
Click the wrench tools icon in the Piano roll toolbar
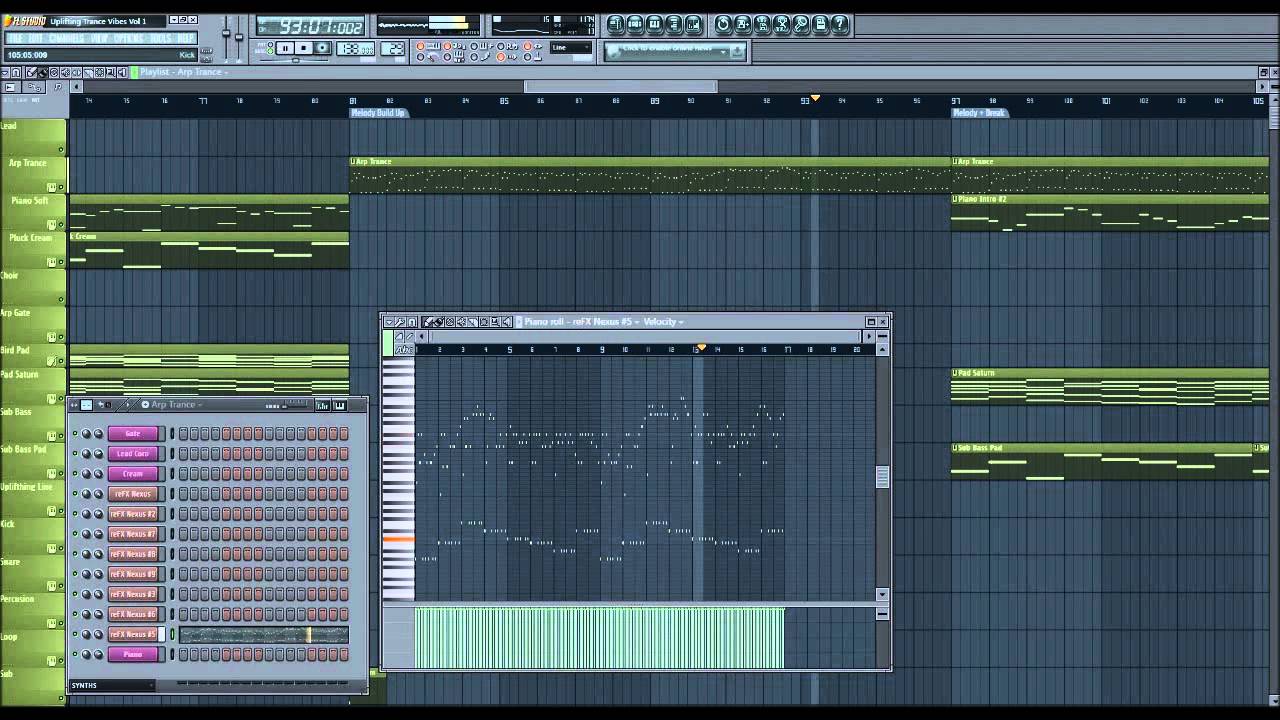[400, 322]
